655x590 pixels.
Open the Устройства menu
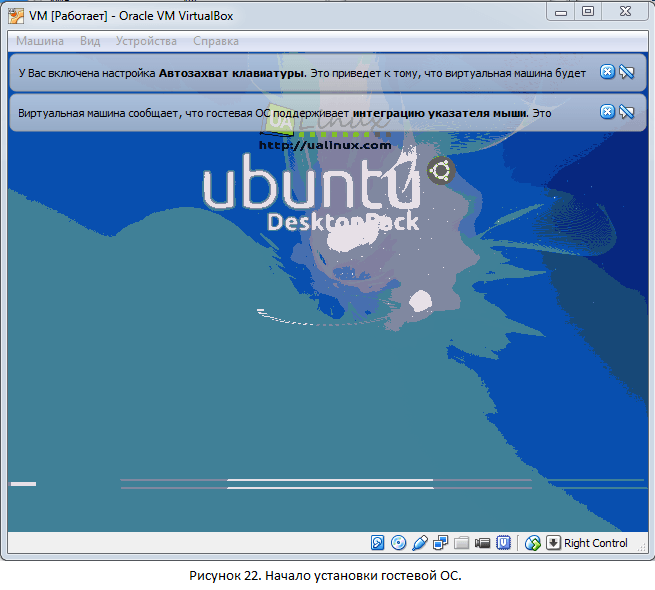[x=146, y=41]
